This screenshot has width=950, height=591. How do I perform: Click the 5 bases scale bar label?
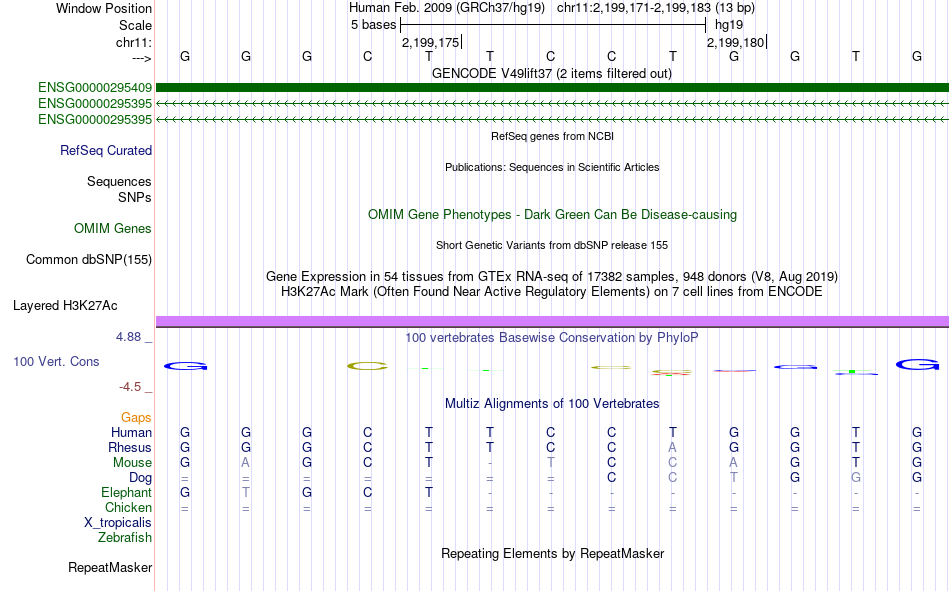click(373, 25)
